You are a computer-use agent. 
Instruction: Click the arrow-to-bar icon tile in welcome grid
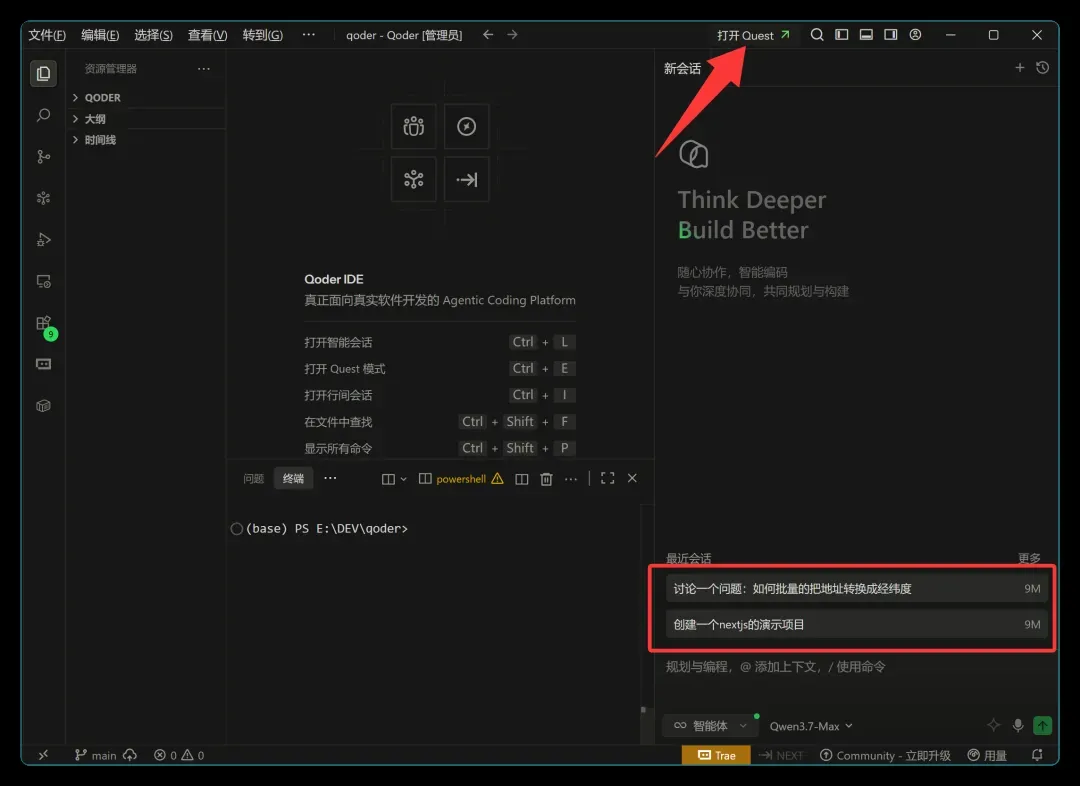point(466,179)
